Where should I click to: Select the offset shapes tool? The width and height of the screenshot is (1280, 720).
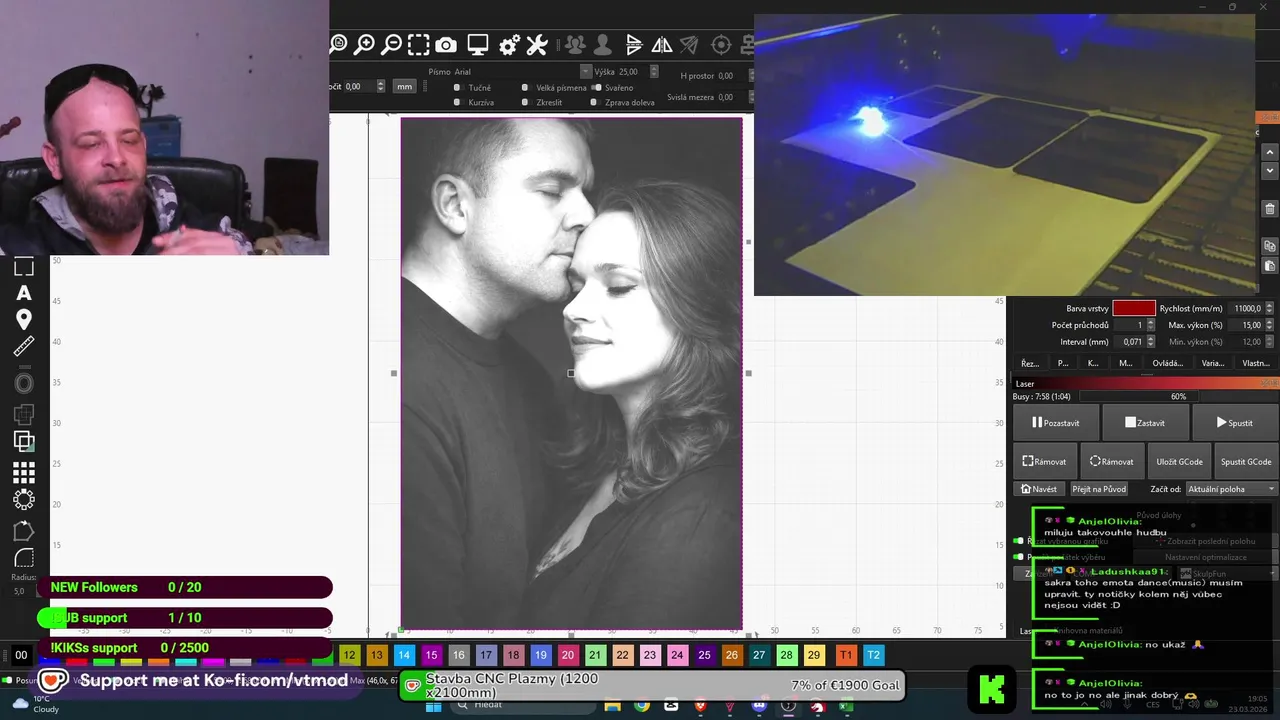point(24,383)
